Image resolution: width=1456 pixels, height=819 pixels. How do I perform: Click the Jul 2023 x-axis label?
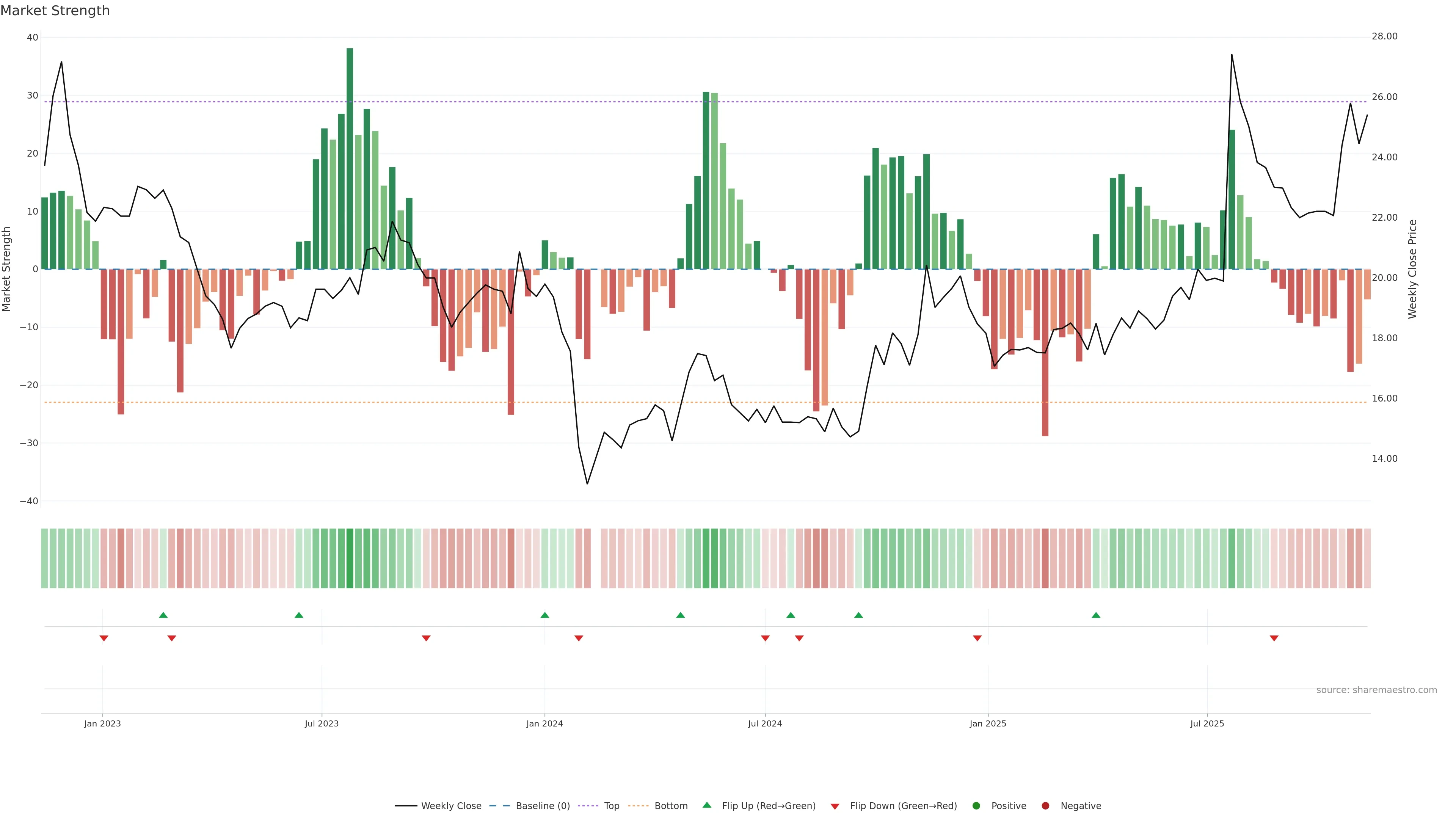322,723
